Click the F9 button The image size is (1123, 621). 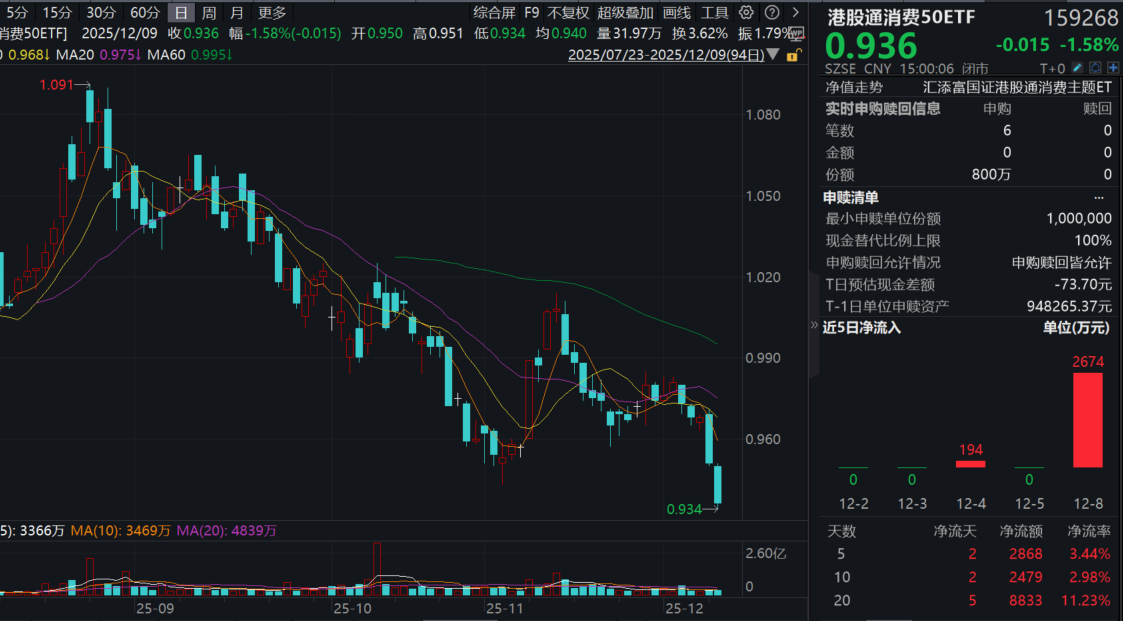531,13
